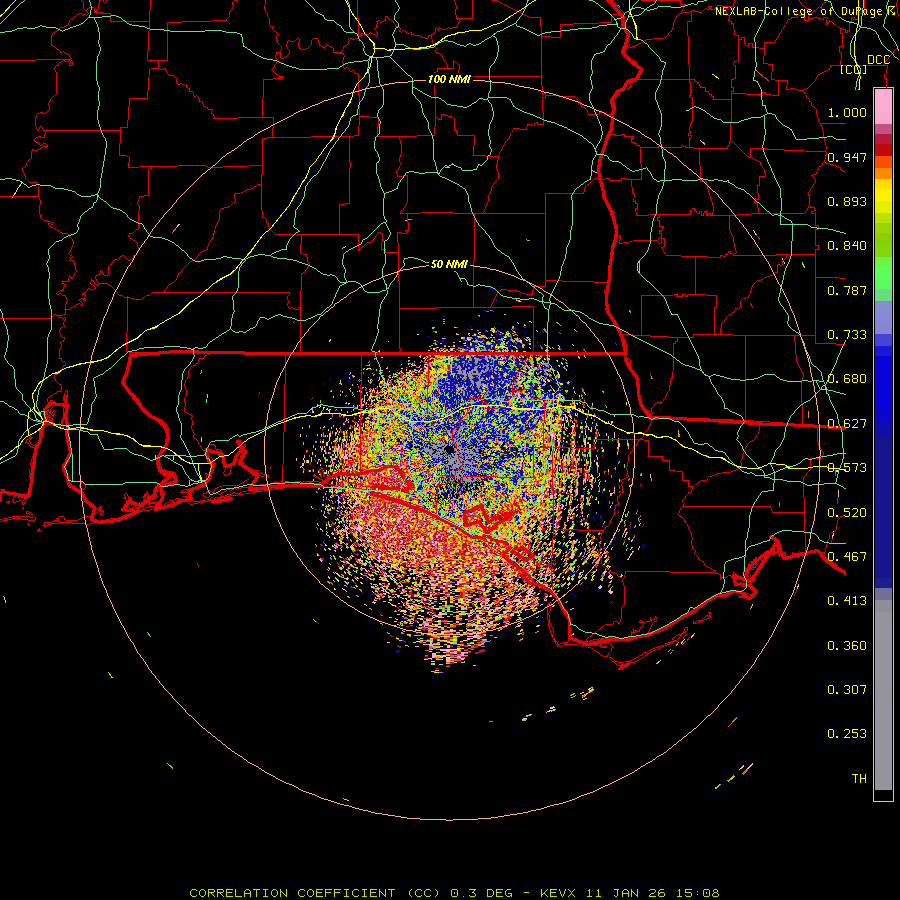Click the 0.573 legend value
Viewport: 900px width, 900px height.
click(847, 468)
